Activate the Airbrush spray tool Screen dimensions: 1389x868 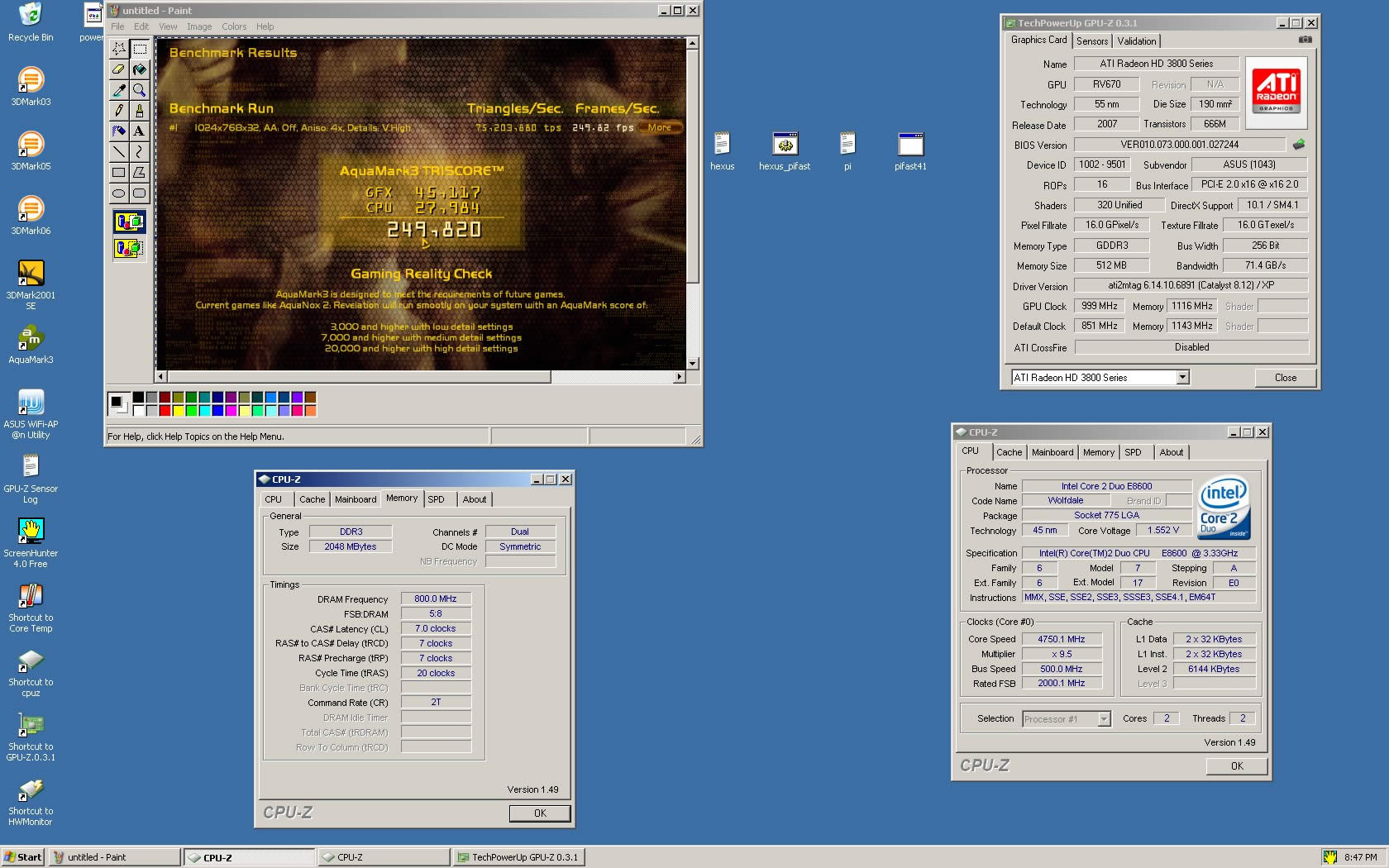(x=119, y=131)
